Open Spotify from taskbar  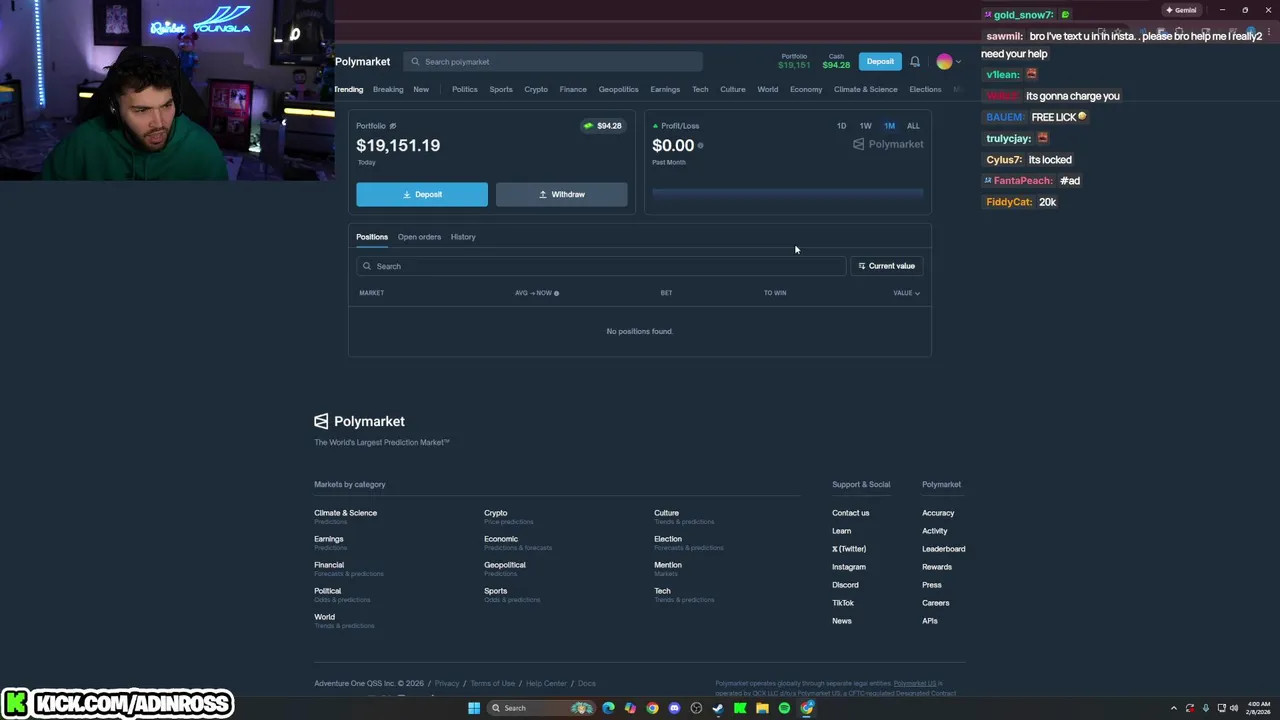784,708
